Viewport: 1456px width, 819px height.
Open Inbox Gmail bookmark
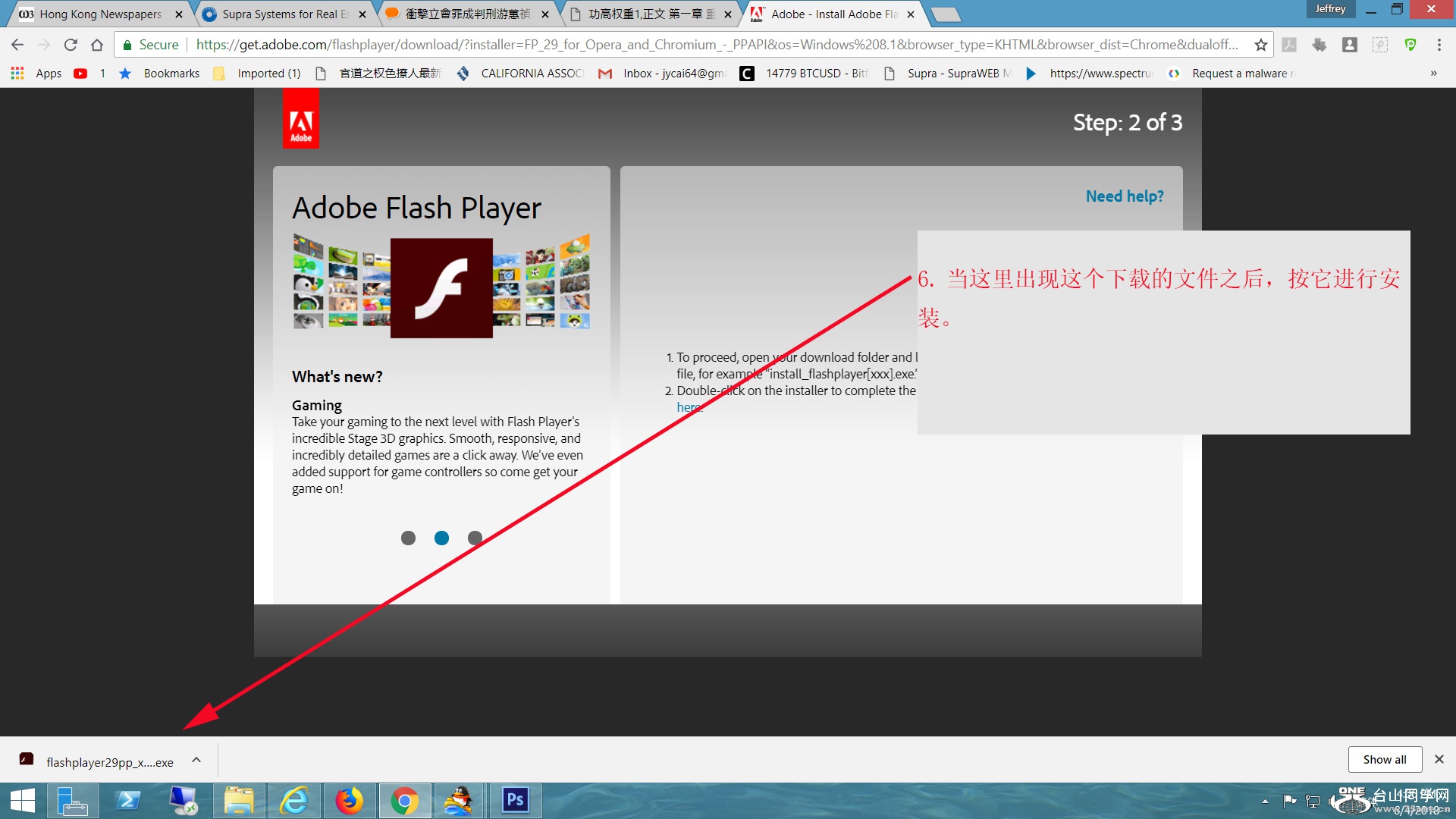coord(663,74)
